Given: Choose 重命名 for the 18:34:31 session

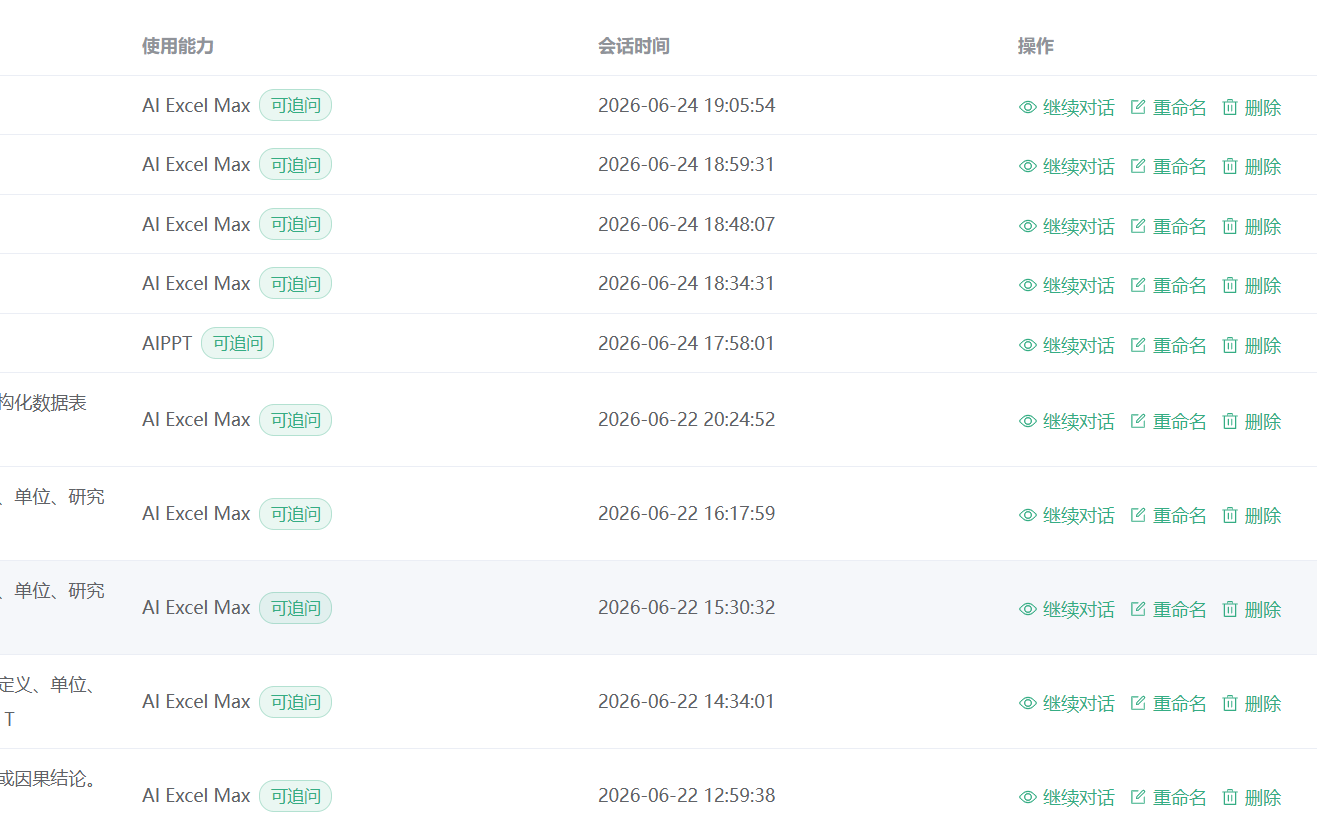Looking at the screenshot, I should [x=1168, y=285].
